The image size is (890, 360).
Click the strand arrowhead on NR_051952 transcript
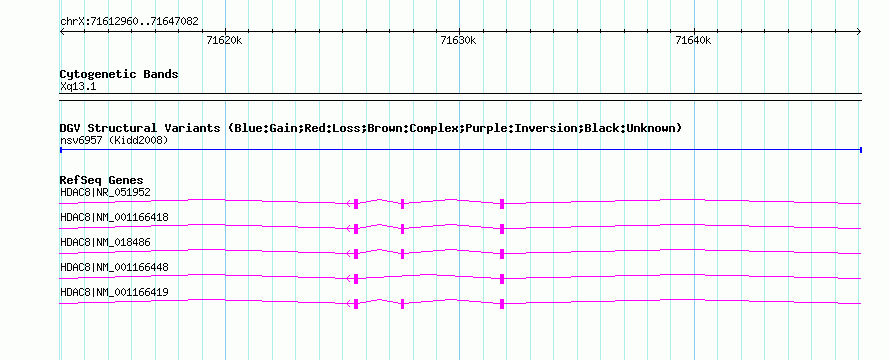coord(349,204)
